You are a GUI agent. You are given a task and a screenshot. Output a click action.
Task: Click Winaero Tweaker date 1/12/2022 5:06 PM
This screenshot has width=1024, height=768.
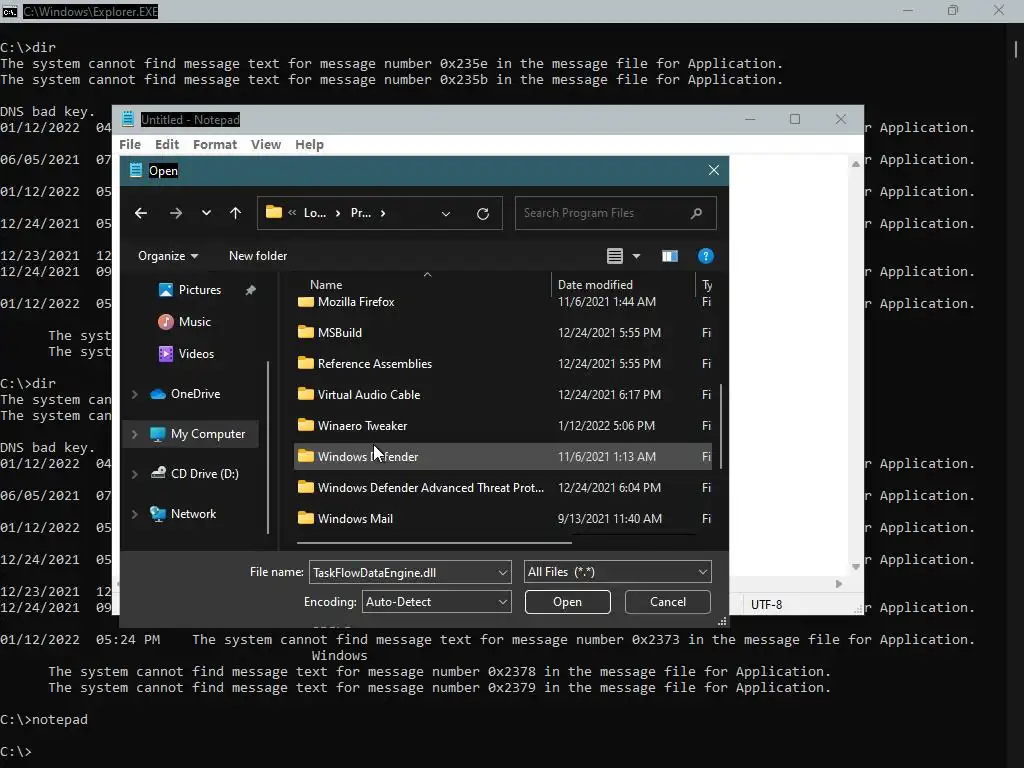coord(606,426)
